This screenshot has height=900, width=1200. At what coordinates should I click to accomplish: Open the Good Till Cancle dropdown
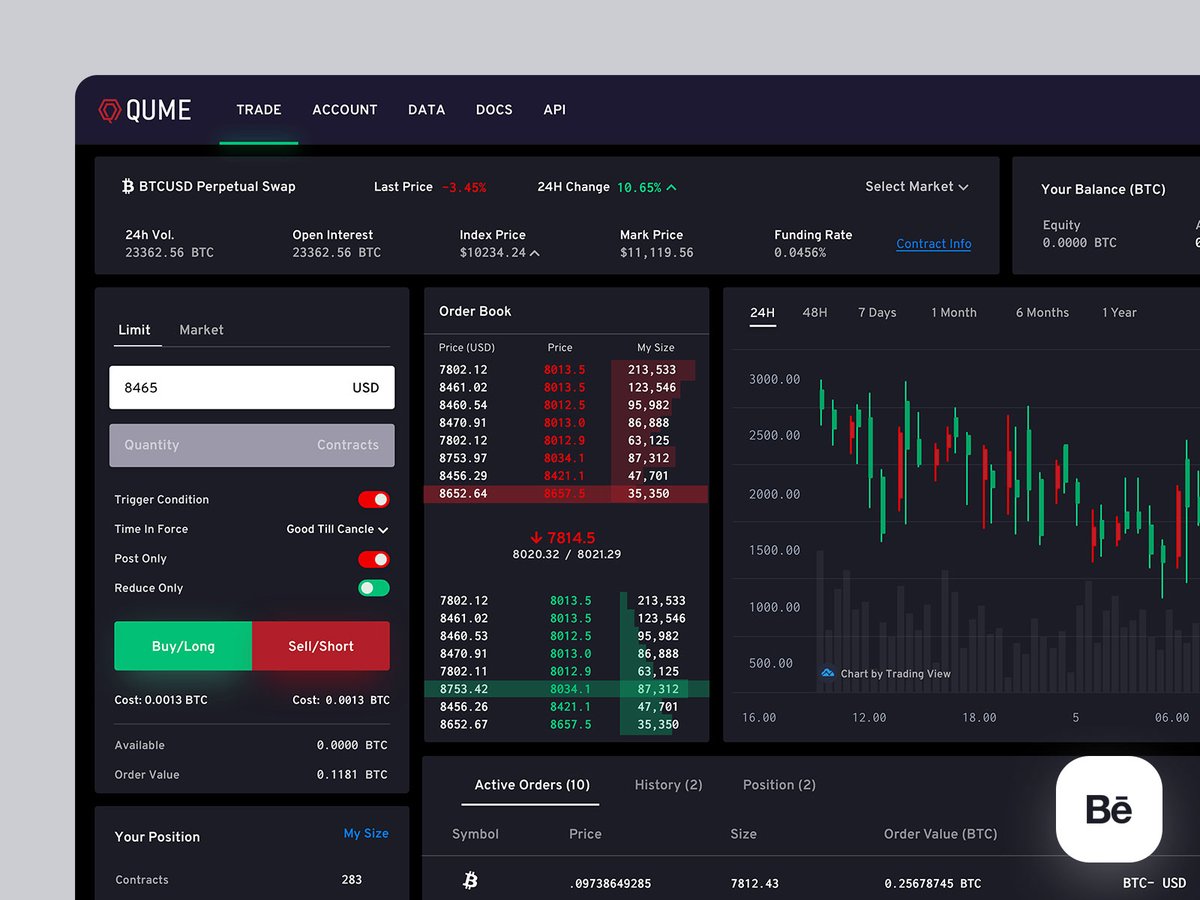click(x=337, y=529)
